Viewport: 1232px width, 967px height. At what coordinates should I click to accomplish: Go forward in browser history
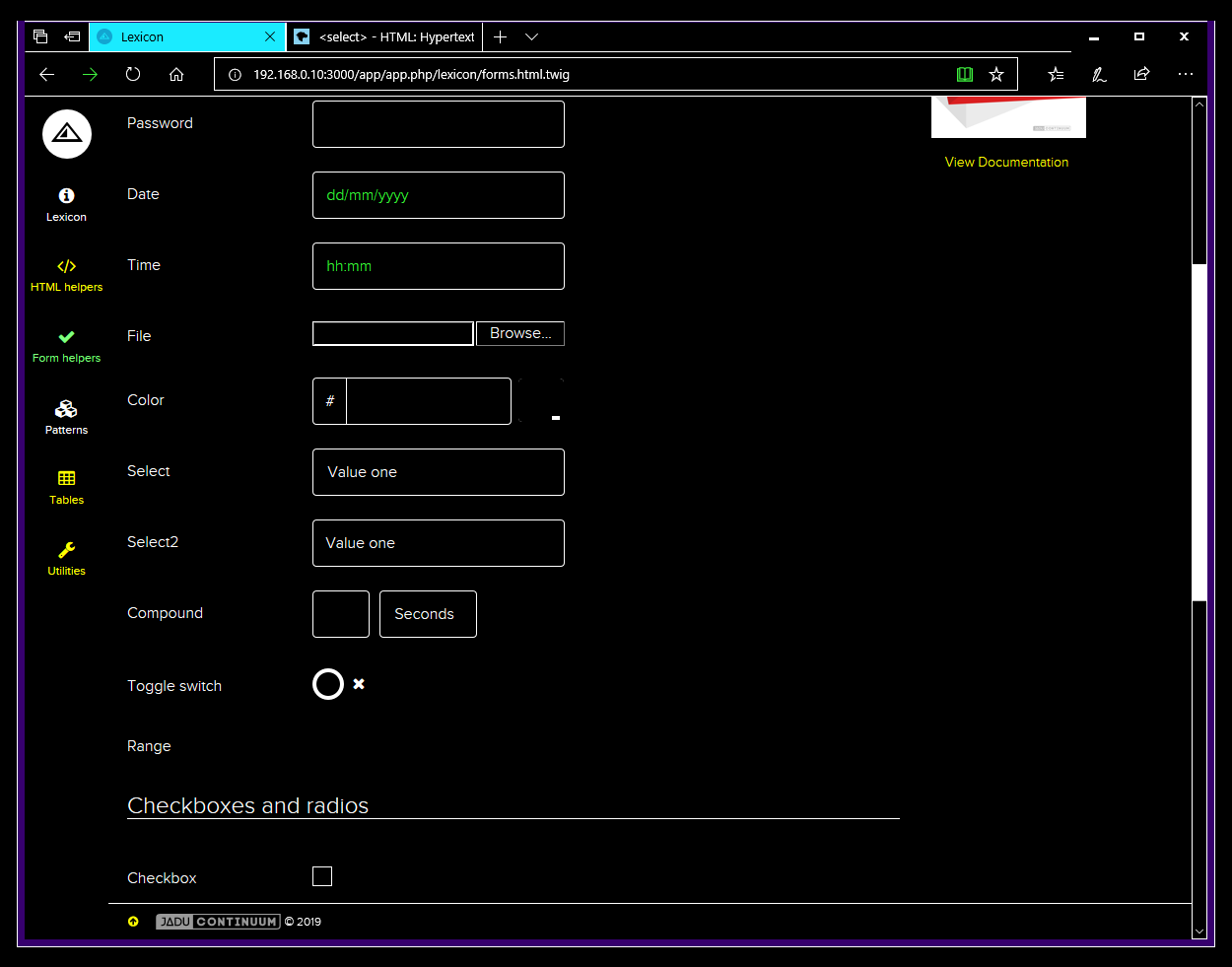90,74
